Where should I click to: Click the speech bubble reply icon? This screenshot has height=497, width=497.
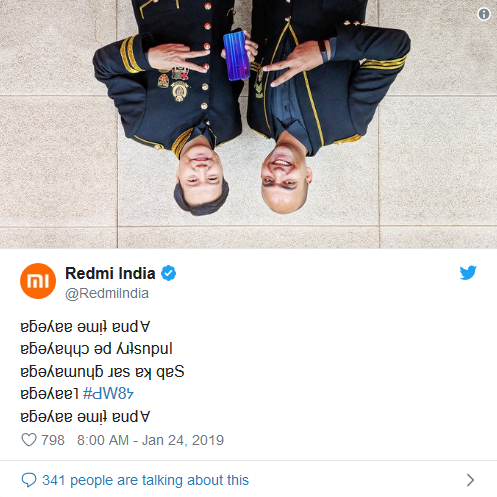click(29, 480)
